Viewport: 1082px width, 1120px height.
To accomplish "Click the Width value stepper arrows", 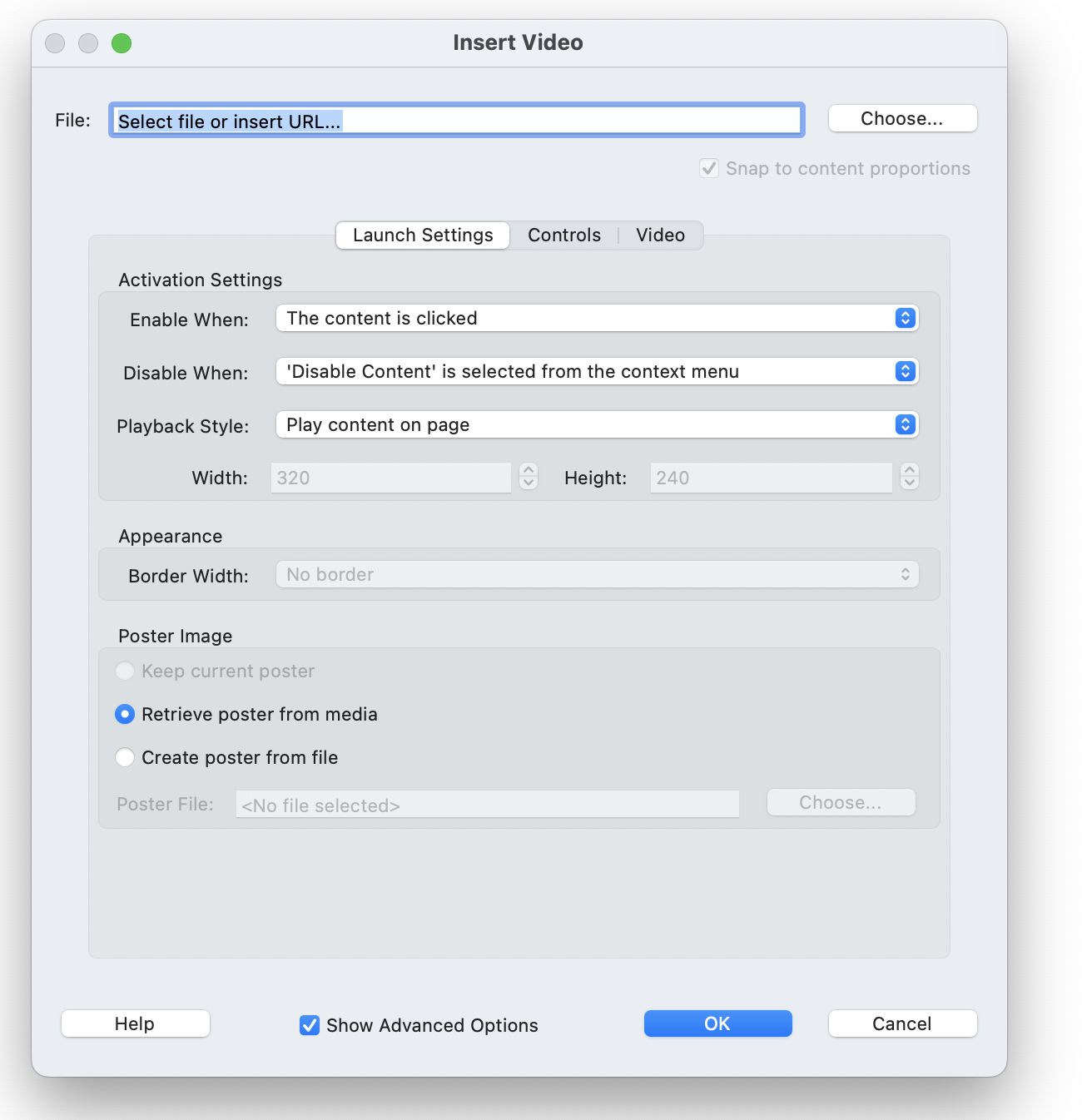I will point(528,477).
